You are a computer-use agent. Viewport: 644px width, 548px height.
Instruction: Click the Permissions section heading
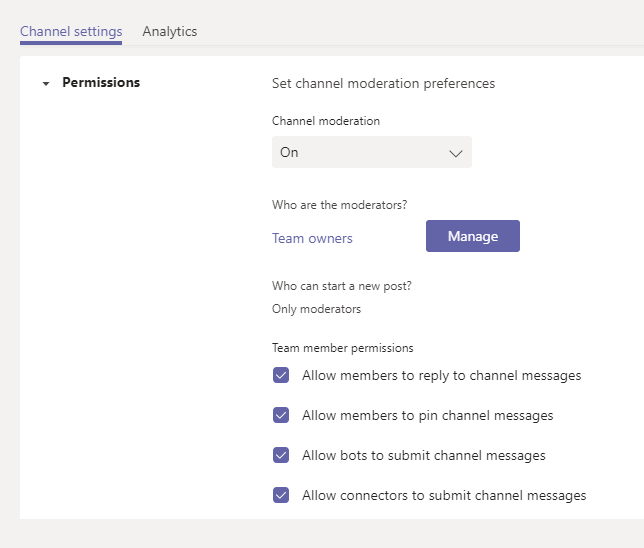101,83
